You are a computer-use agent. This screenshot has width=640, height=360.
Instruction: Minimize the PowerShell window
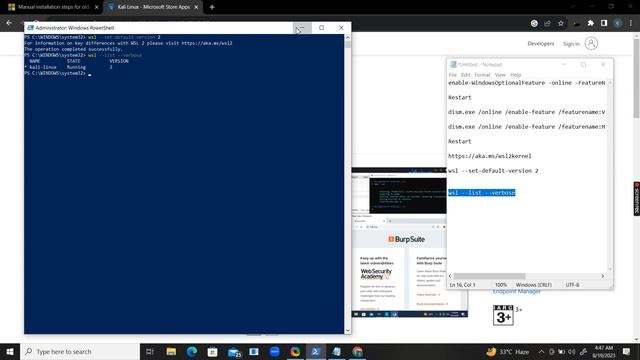pyautogui.click(x=302, y=28)
